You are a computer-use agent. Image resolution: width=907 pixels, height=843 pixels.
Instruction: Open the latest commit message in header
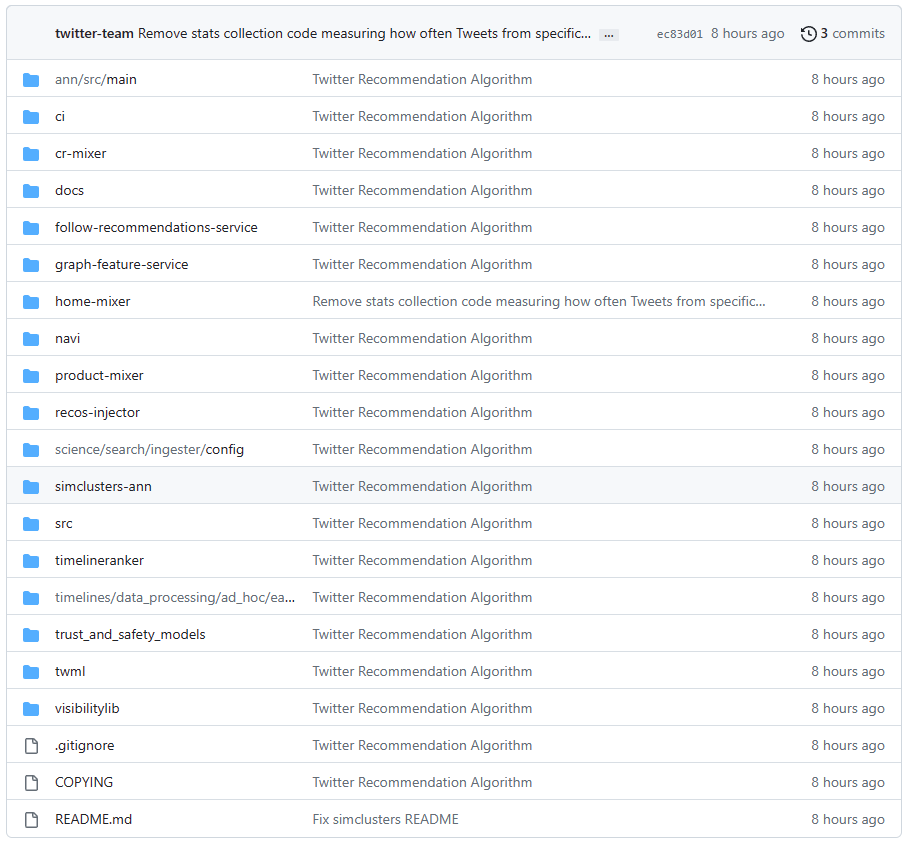pyautogui.click(x=364, y=34)
